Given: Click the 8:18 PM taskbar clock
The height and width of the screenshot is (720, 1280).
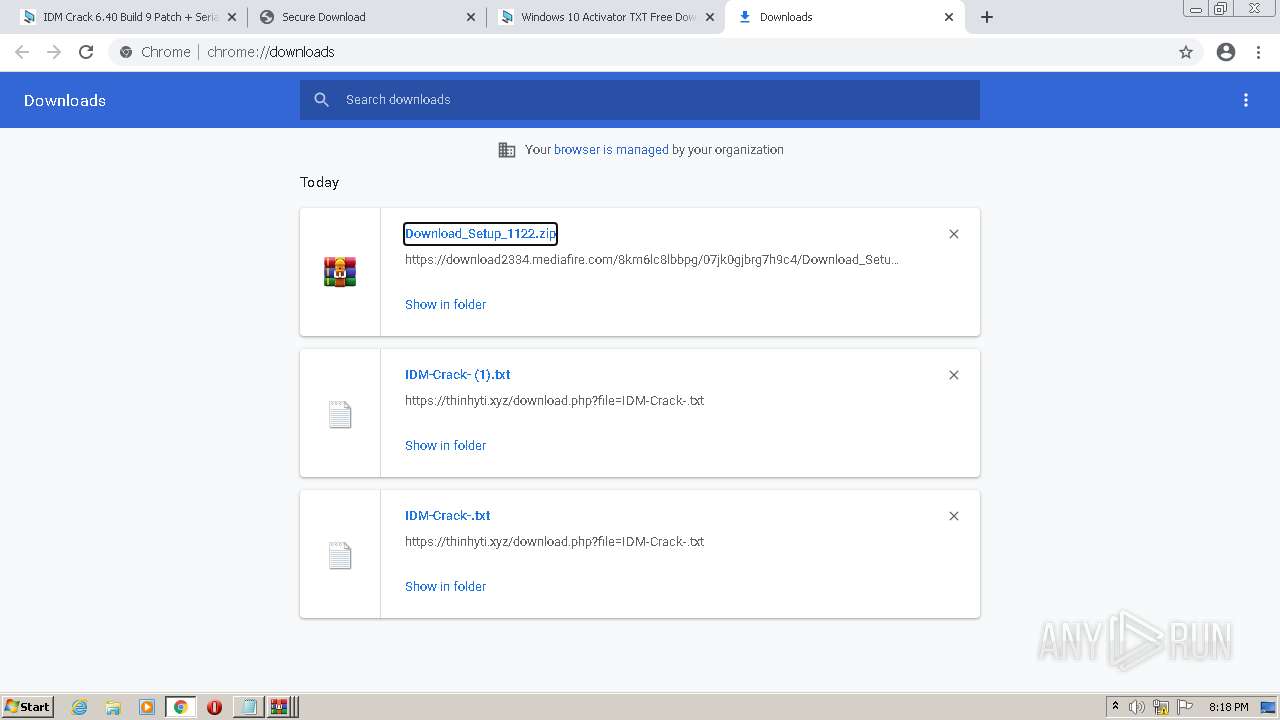Looking at the screenshot, I should tap(1228, 707).
